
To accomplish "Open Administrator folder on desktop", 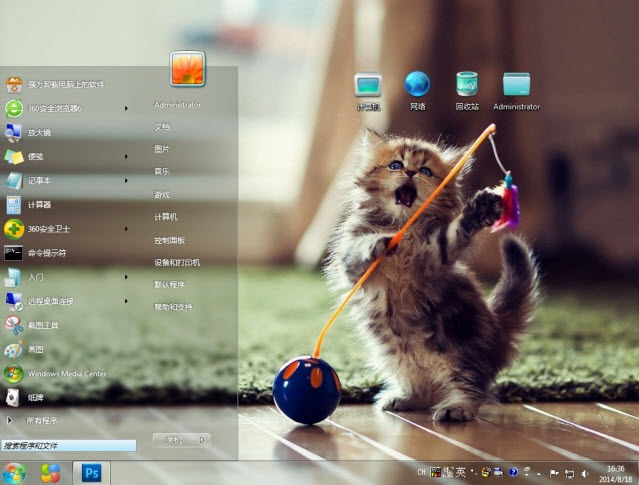I will coord(516,91).
